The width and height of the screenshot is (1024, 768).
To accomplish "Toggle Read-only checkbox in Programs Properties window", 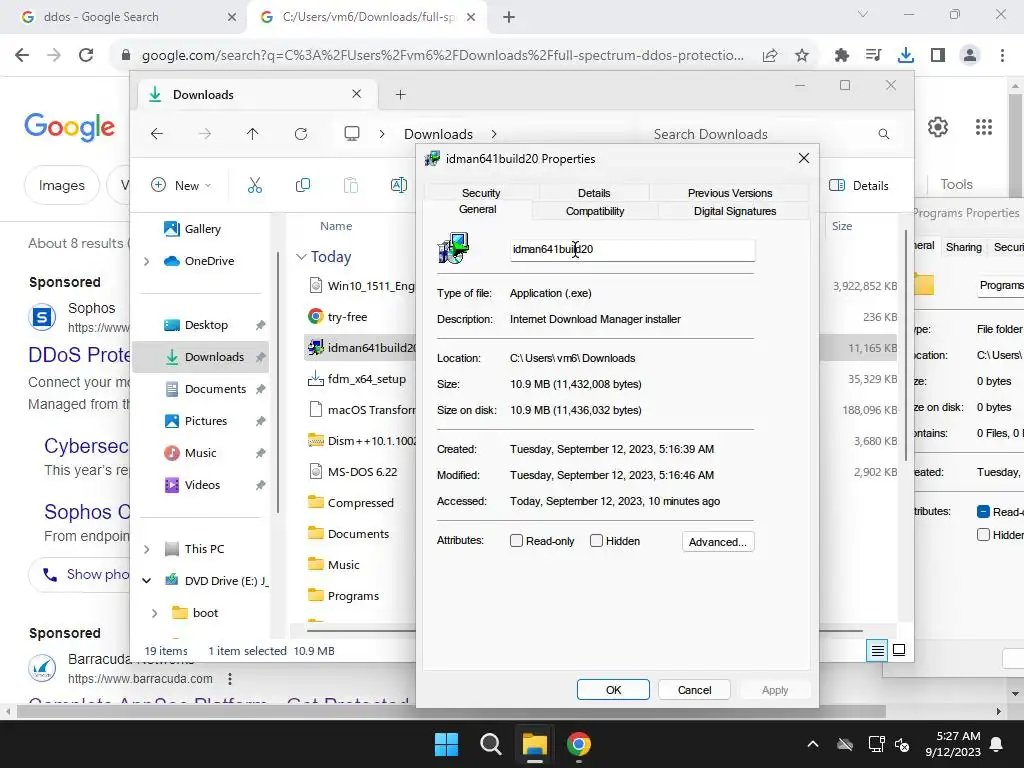I will click(x=984, y=511).
